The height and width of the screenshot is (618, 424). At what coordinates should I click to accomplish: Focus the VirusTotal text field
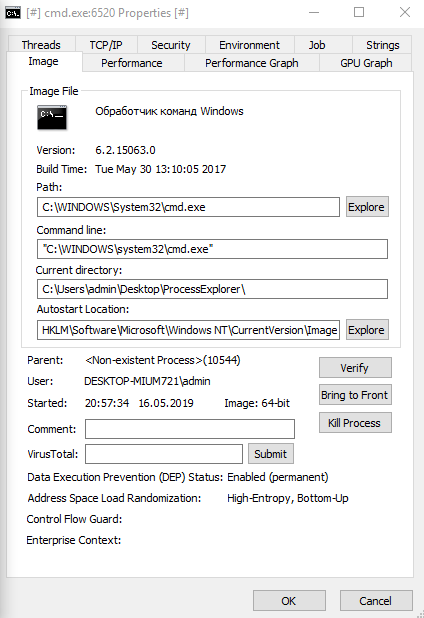click(x=164, y=454)
